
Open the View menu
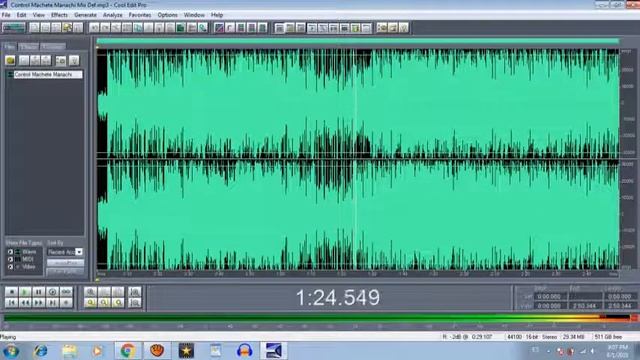pos(39,15)
